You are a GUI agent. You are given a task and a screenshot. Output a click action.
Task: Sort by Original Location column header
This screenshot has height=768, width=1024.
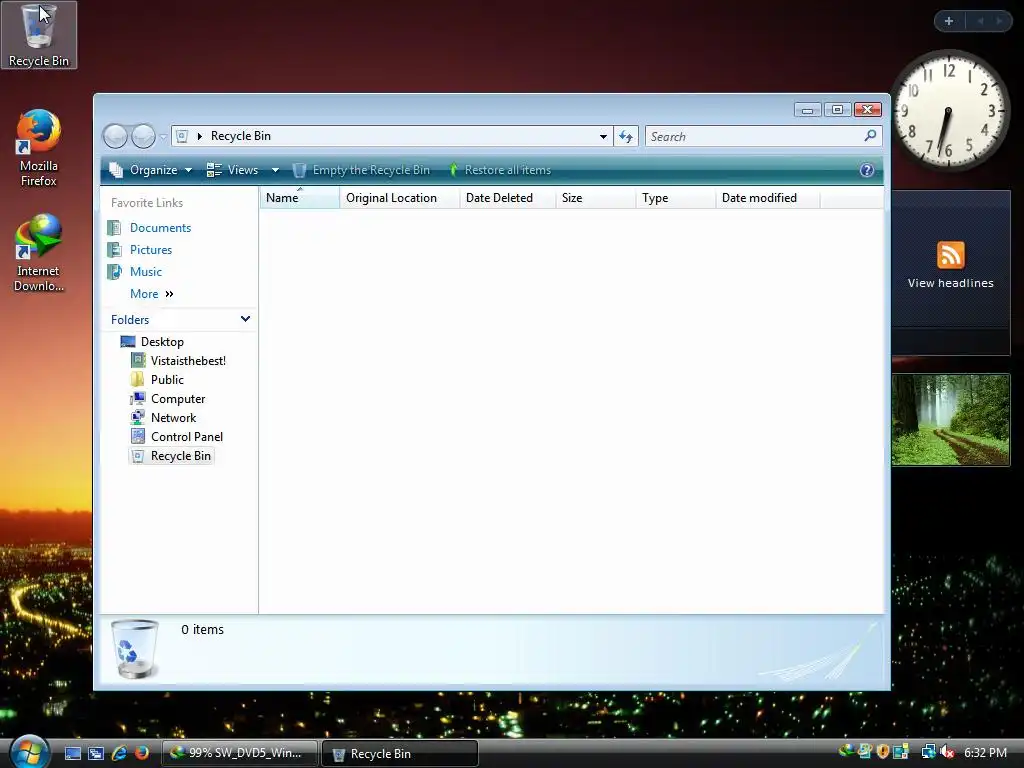[x=400, y=198]
